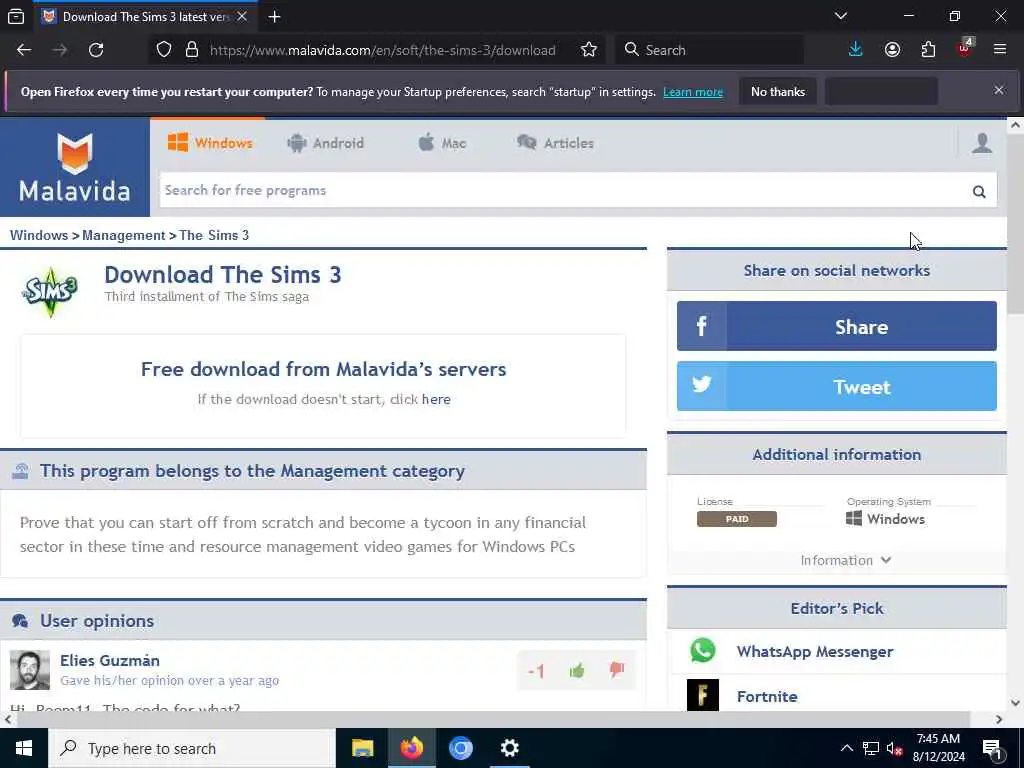Open the Firefox View icon

click(16, 16)
